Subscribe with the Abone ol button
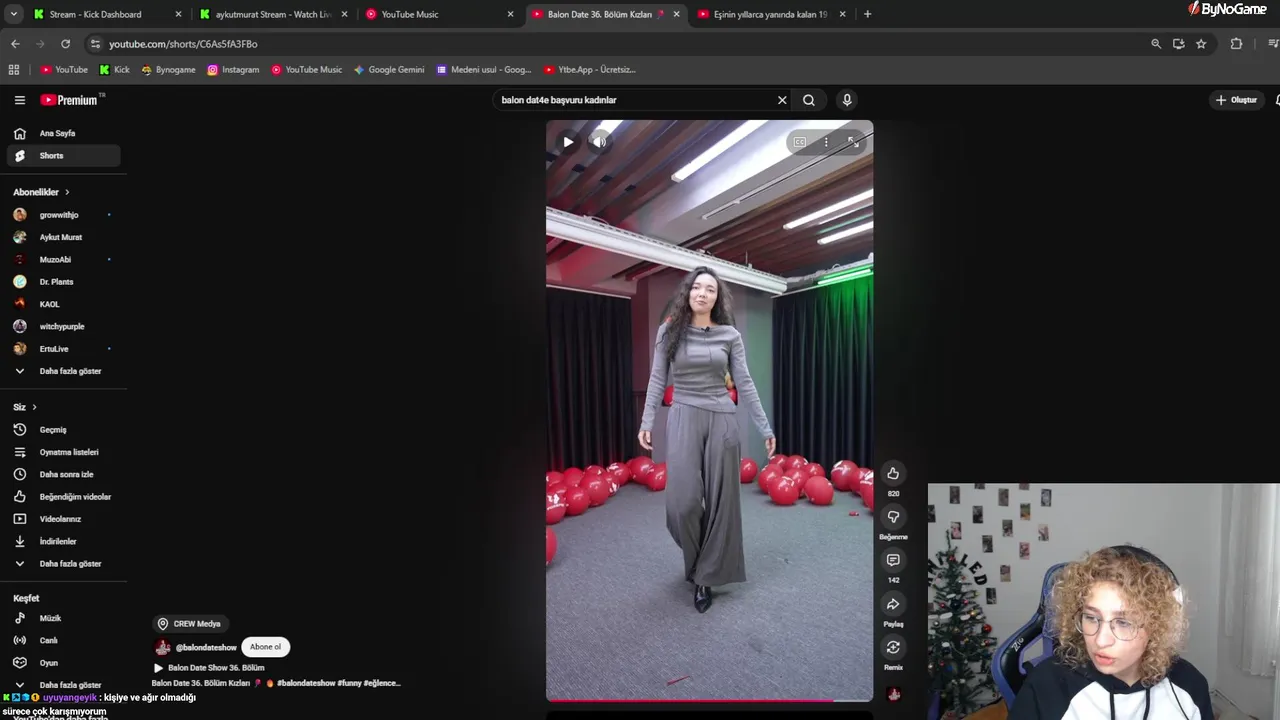The width and height of the screenshot is (1280, 720). pyautogui.click(x=266, y=647)
